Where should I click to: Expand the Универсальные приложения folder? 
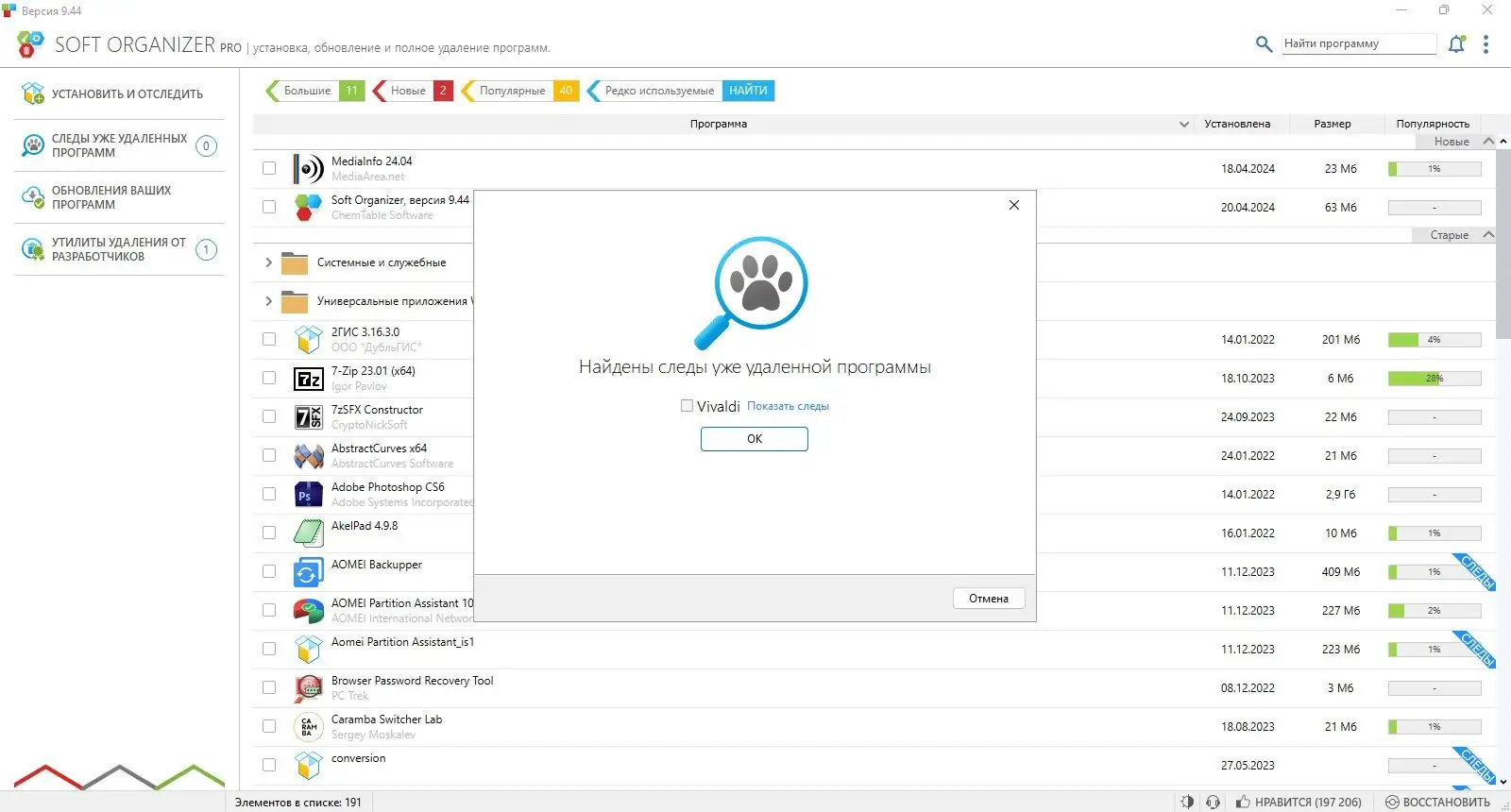268,301
